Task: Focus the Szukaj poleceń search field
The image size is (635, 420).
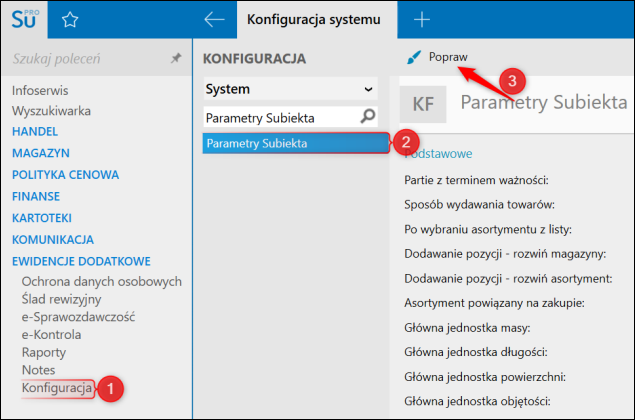Action: (x=89, y=59)
